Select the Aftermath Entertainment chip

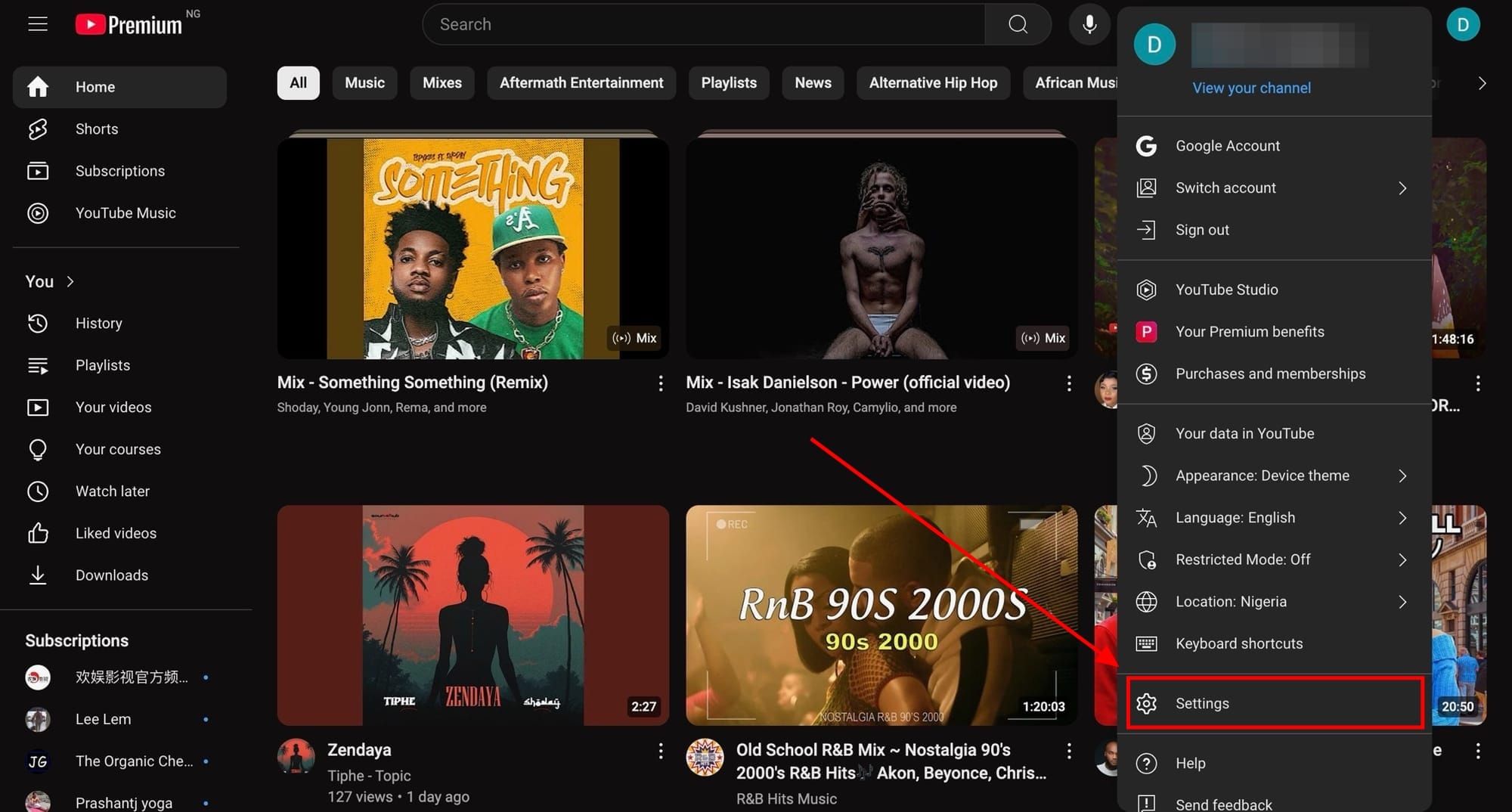[581, 83]
